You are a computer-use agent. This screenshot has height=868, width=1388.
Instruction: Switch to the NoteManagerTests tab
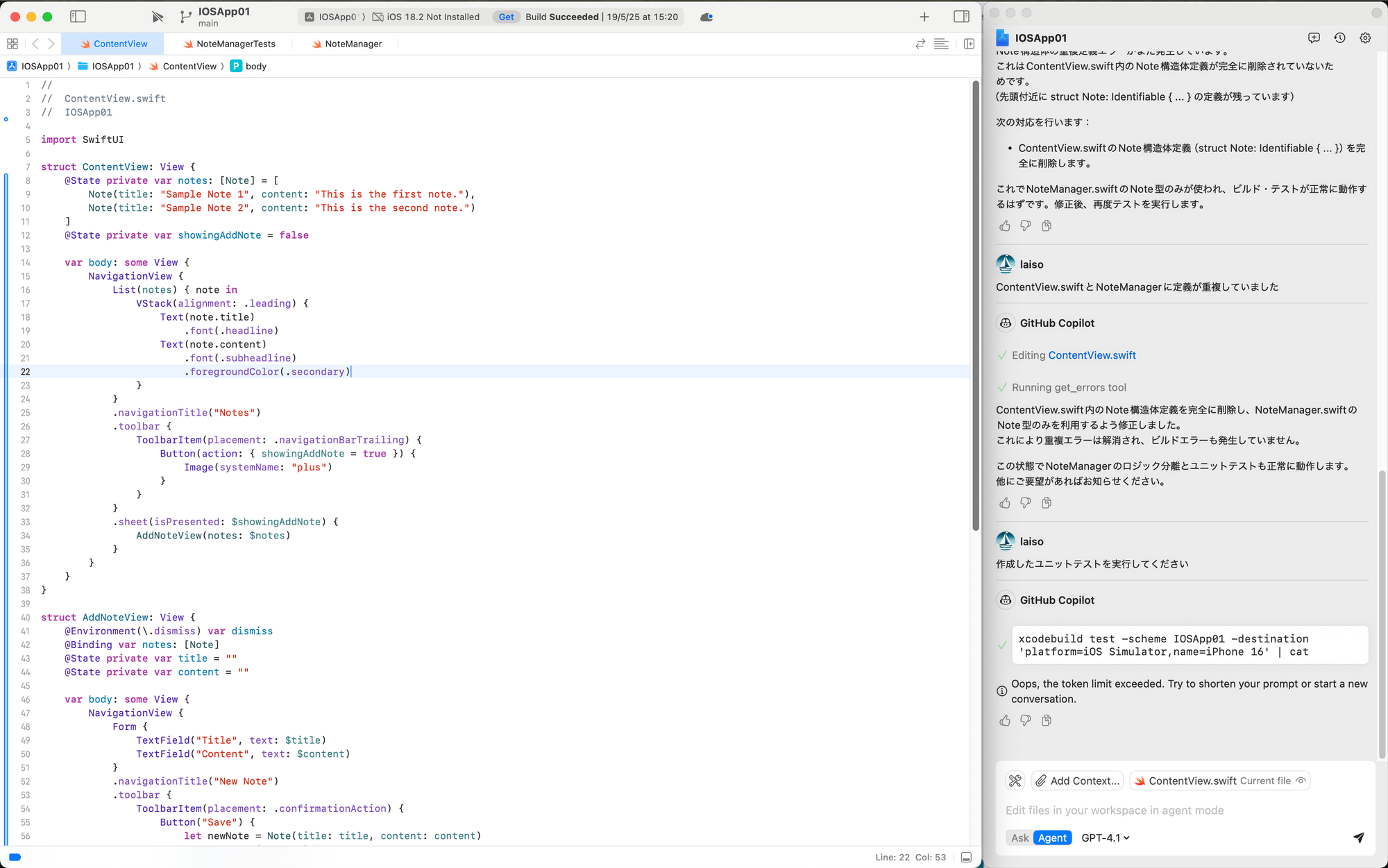point(235,44)
